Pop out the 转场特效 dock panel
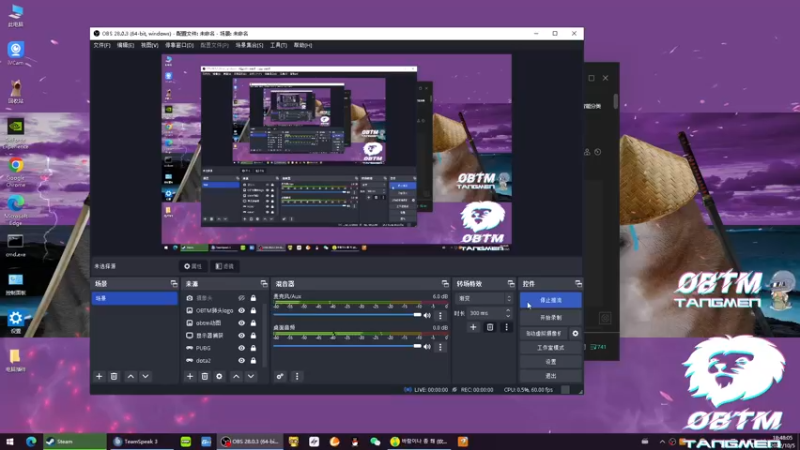 pos(511,284)
